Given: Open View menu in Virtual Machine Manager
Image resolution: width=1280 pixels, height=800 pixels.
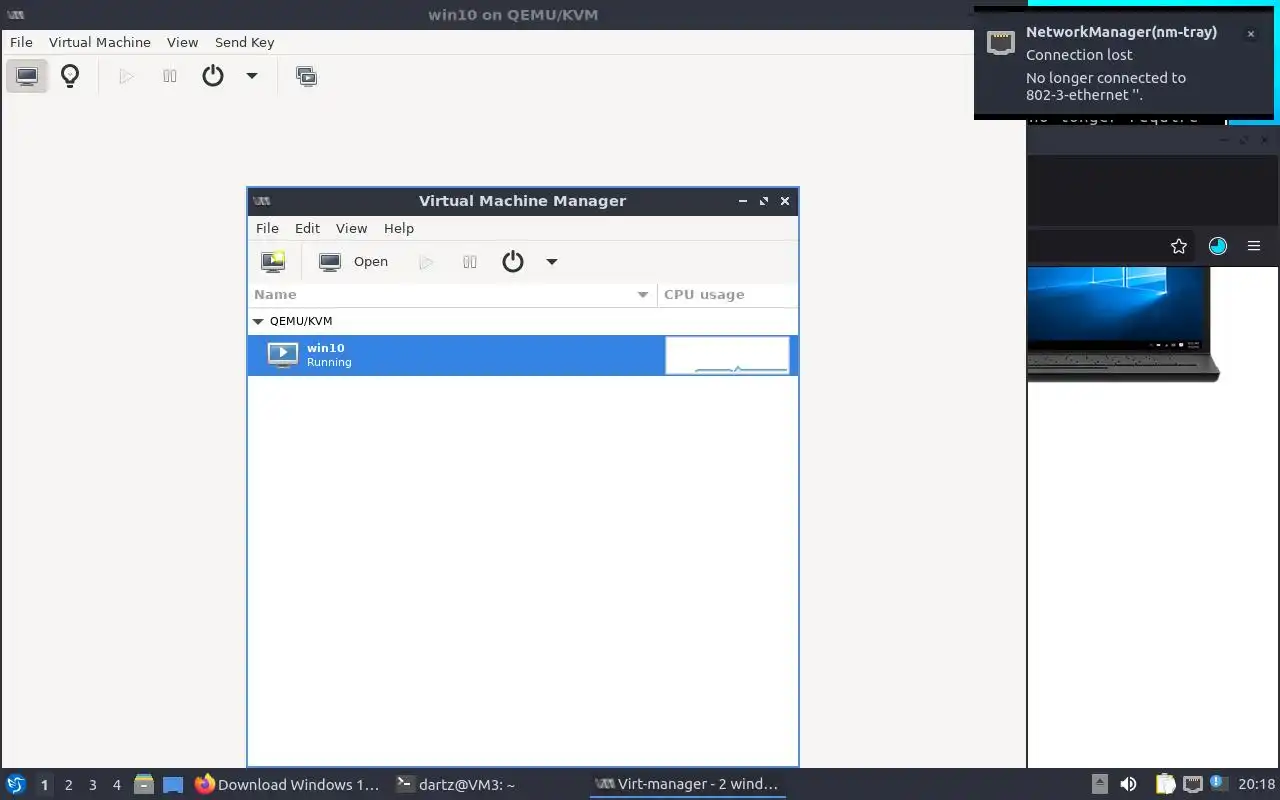Looking at the screenshot, I should pos(351,228).
